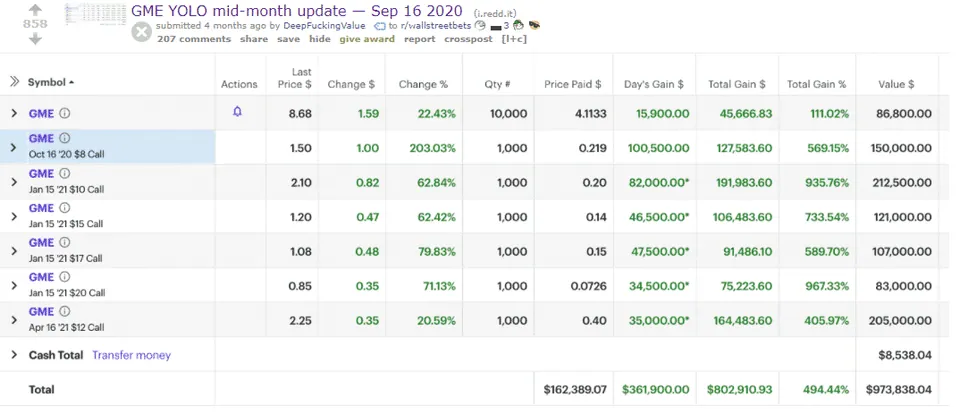Image resolution: width=960 pixels, height=414 pixels.
Task: Downvote the GME YOLO post
Action: [36, 39]
